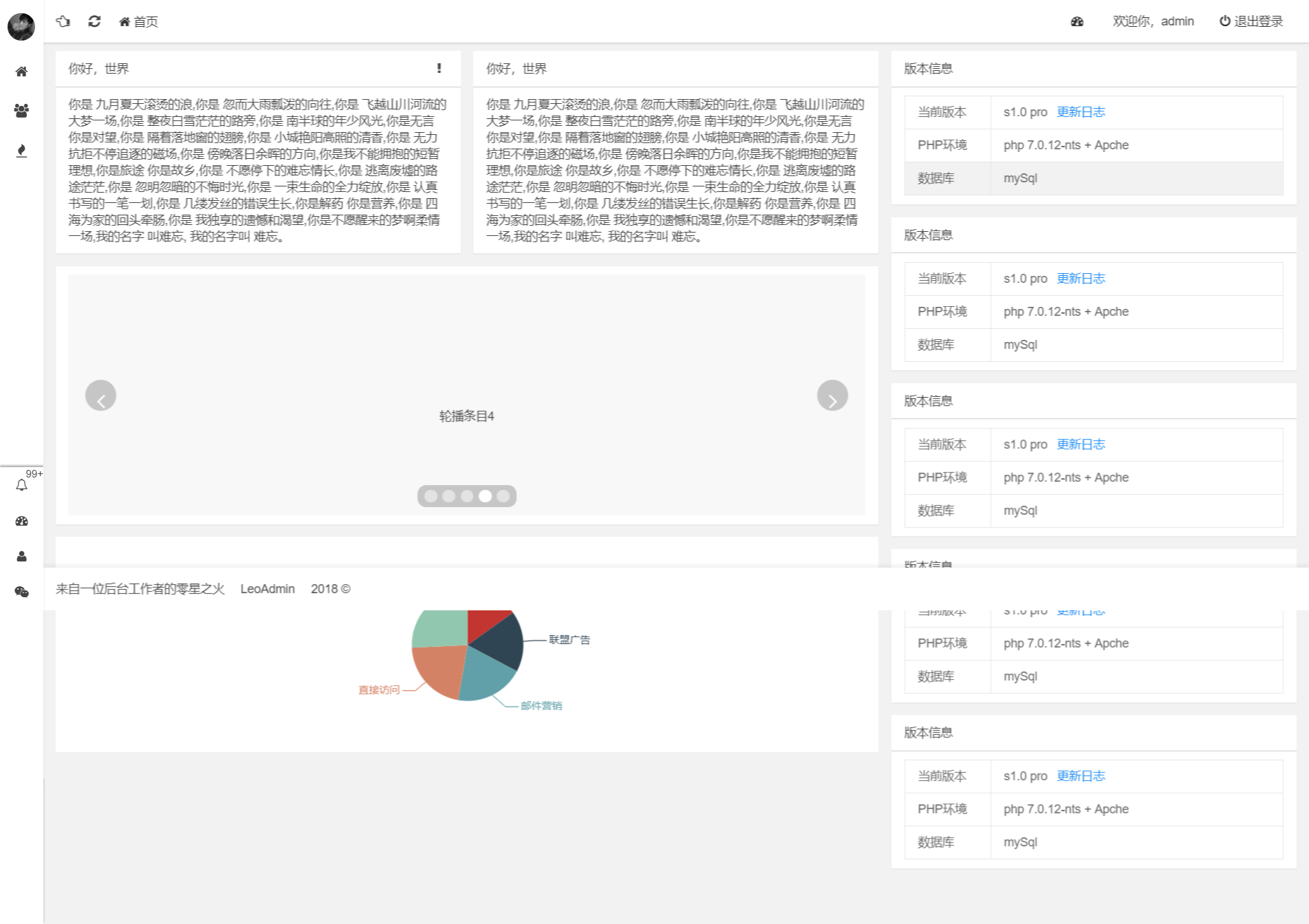Select the first carousel pagination dot
The width and height of the screenshot is (1309, 924).
coord(431,495)
